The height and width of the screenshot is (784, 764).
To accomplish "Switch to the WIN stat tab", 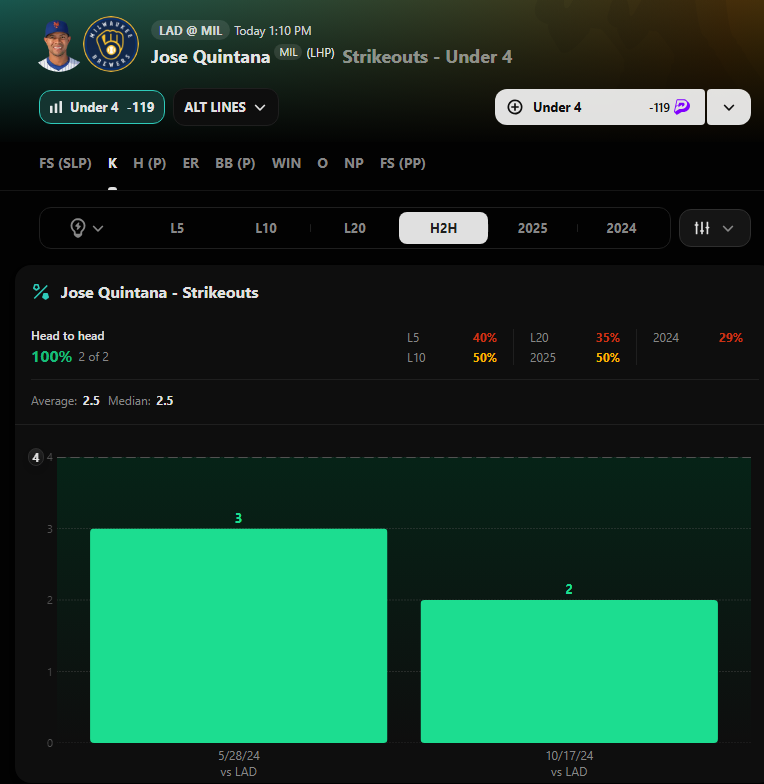I will pyautogui.click(x=286, y=163).
